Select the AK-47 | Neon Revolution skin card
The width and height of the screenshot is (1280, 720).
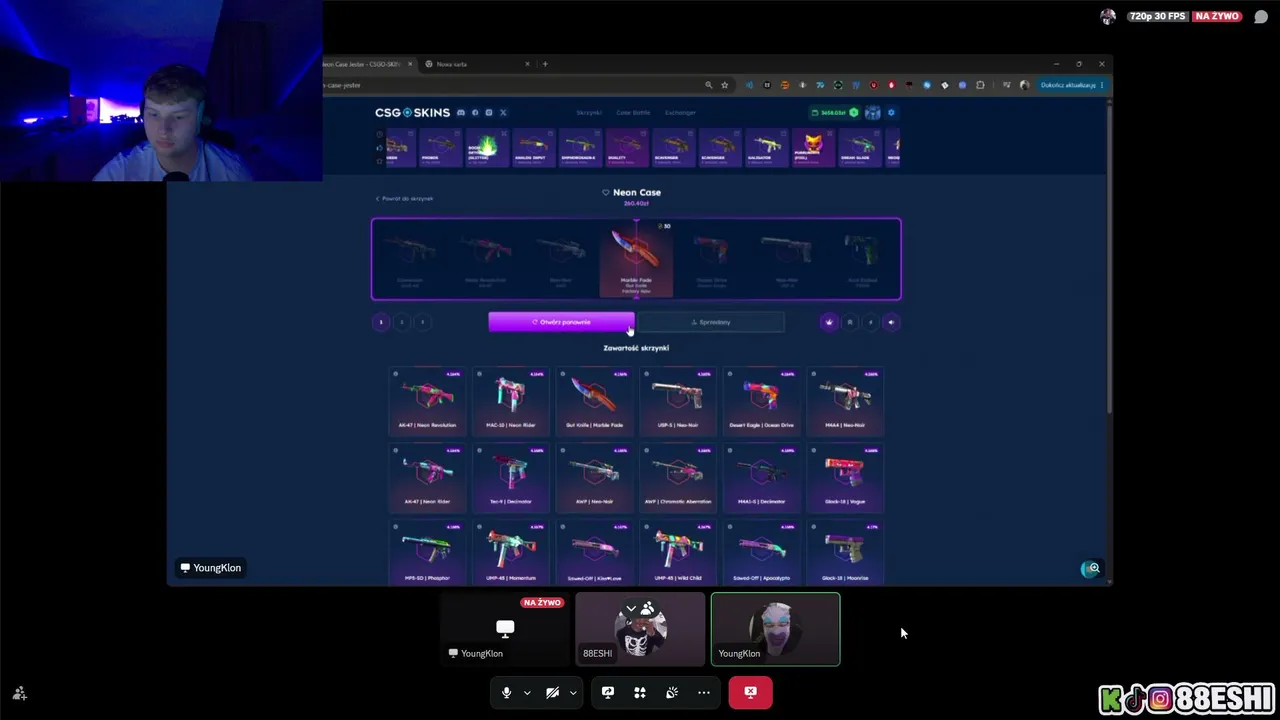[x=427, y=400]
